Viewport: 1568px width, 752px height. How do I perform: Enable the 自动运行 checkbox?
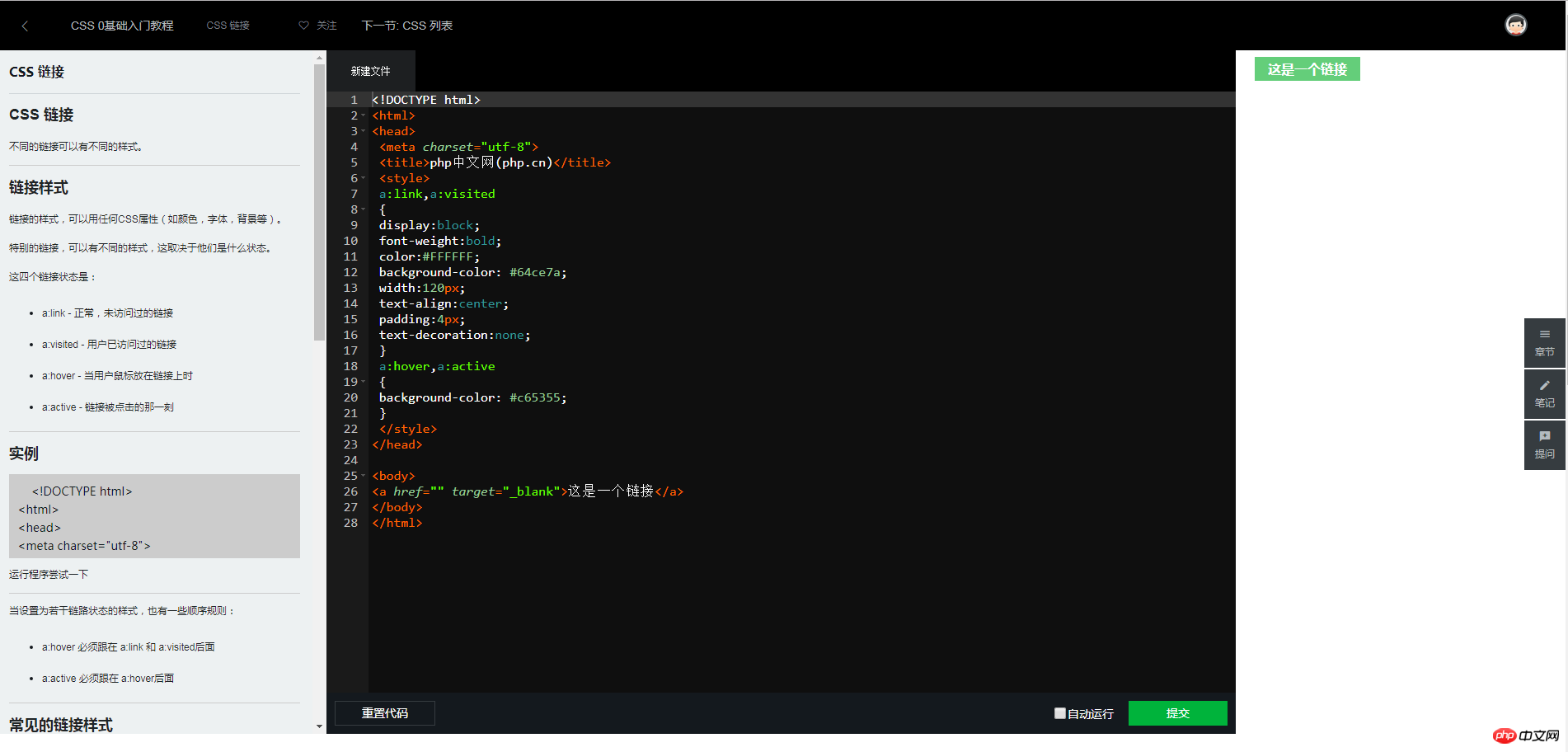[1059, 713]
